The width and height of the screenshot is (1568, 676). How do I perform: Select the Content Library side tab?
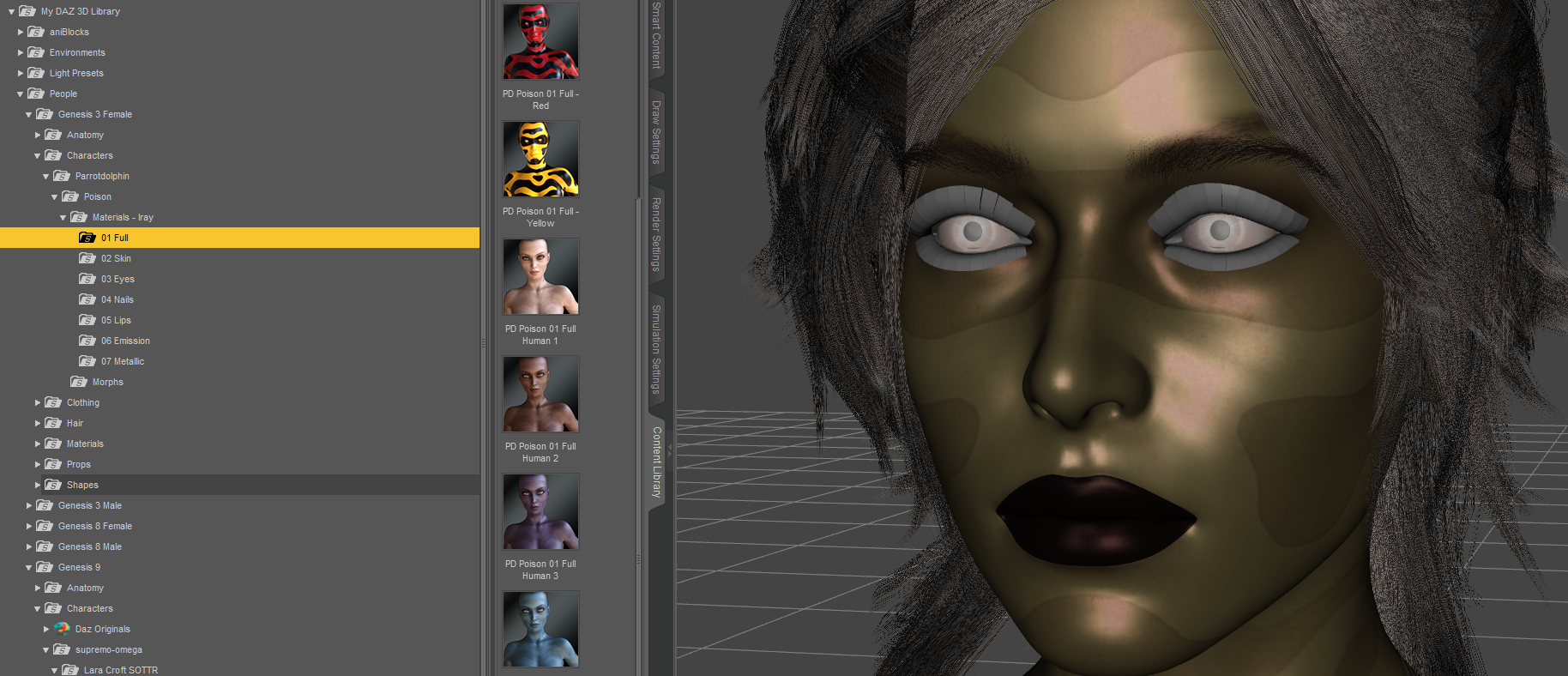tap(656, 462)
